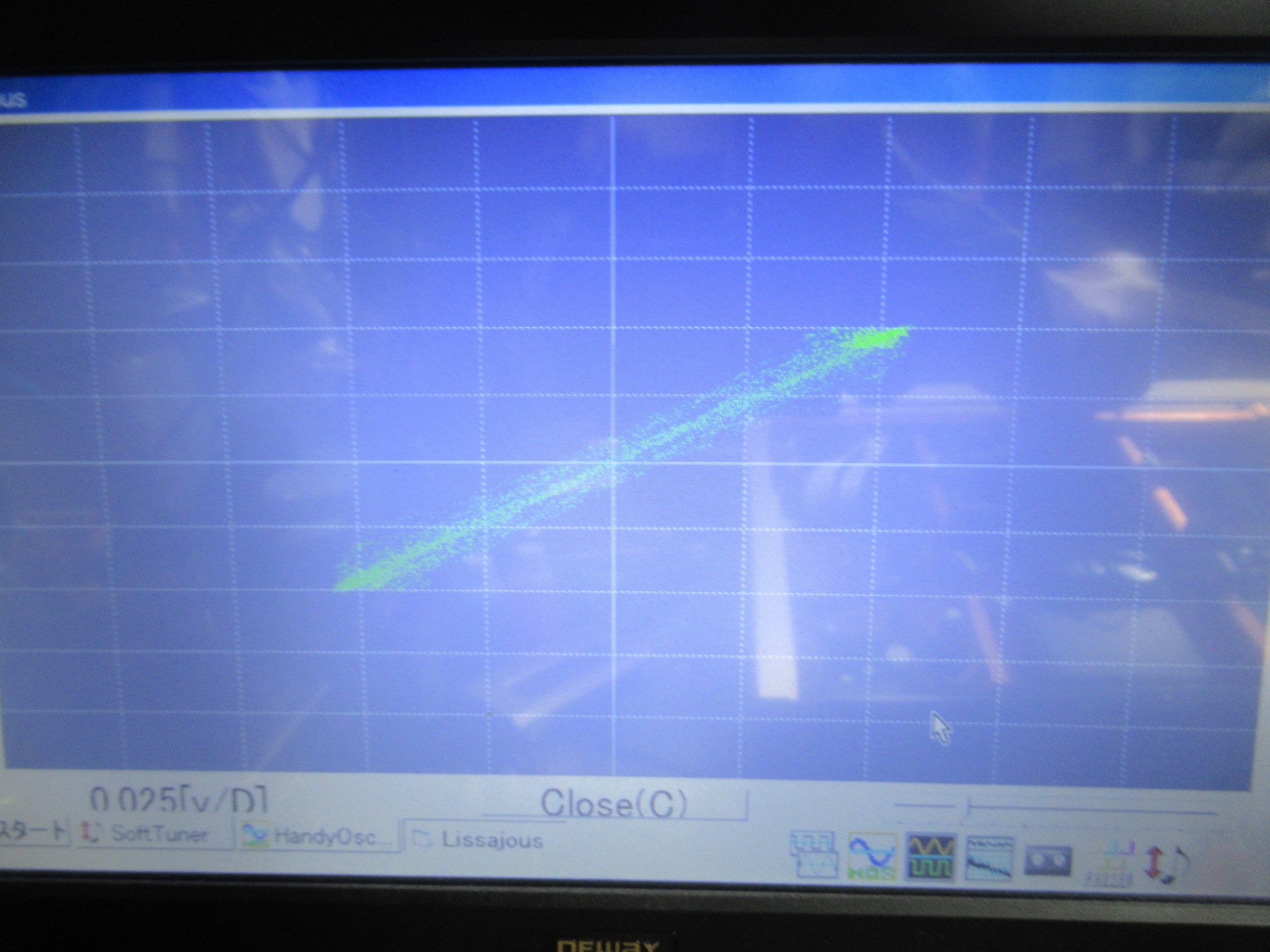Click slider track left of the handle

tap(924, 806)
